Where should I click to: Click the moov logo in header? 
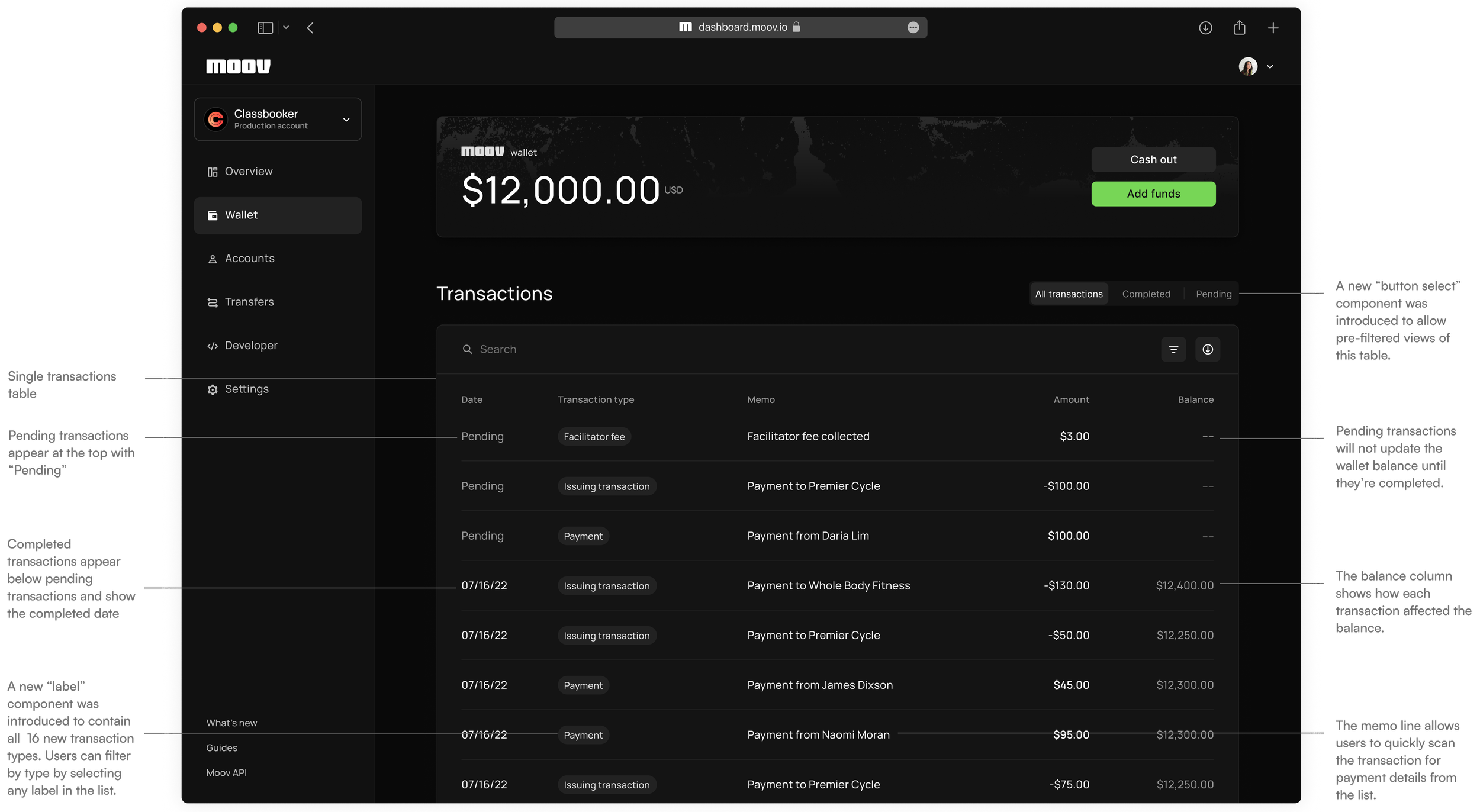238,66
